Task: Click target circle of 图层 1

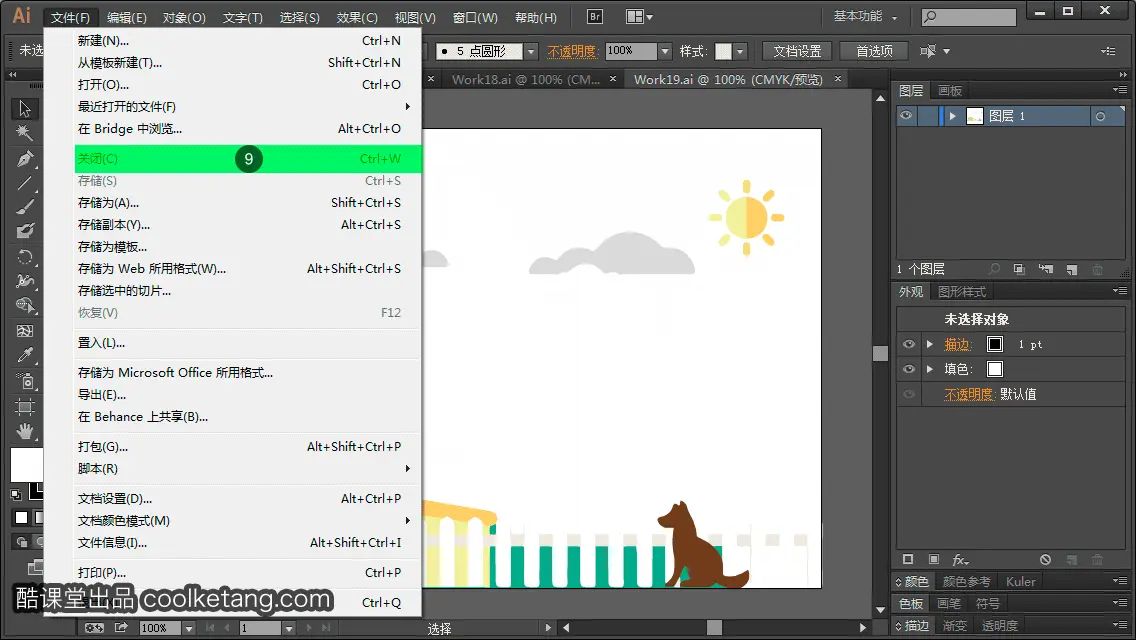Action: click(1100, 116)
